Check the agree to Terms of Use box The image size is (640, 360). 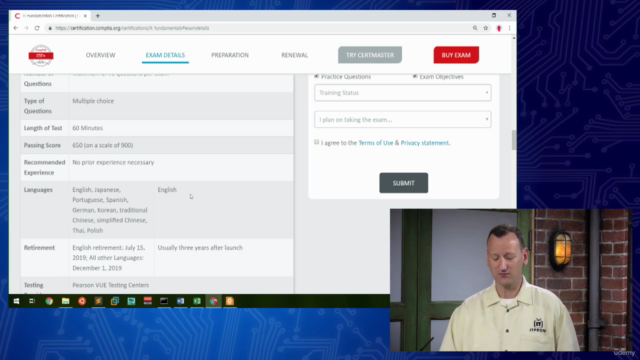point(316,142)
